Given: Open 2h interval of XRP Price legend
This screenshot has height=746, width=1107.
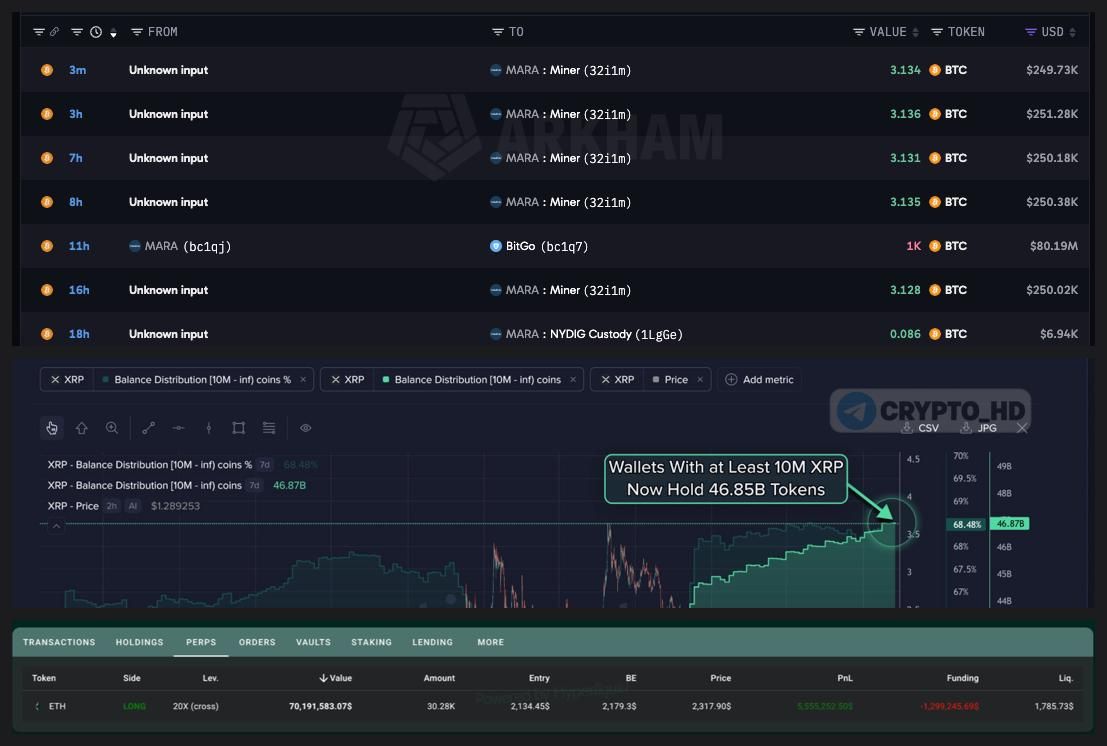Looking at the screenshot, I should point(112,505).
